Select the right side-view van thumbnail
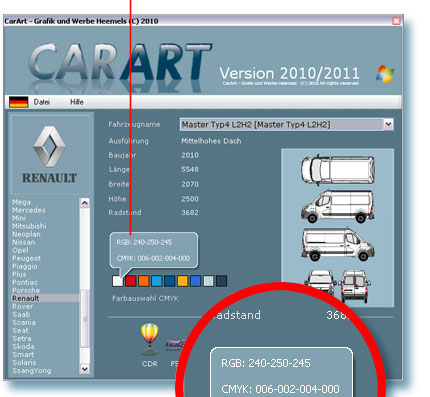 [x=338, y=244]
